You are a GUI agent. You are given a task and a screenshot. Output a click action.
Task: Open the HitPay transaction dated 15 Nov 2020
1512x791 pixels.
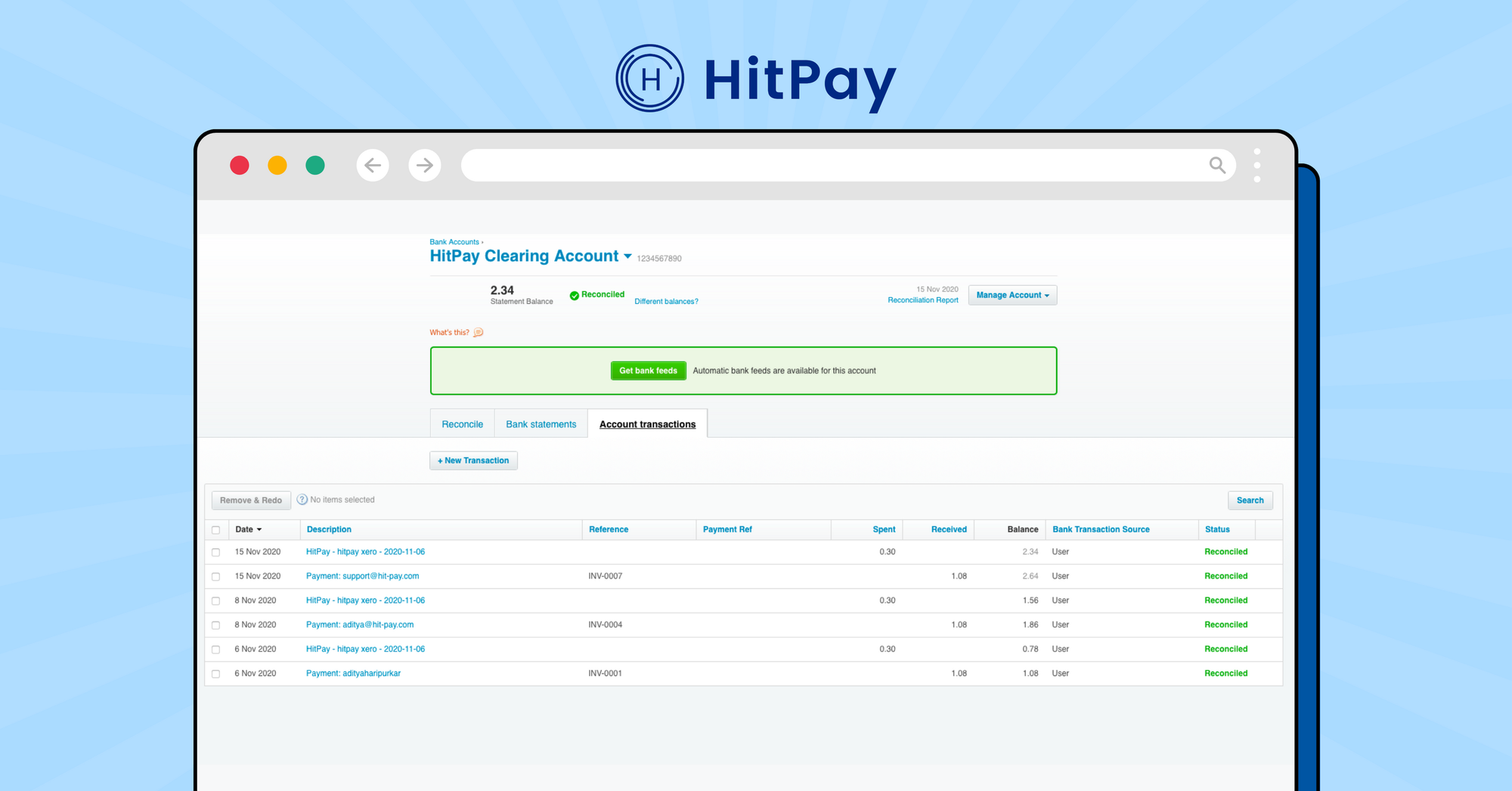pos(365,552)
